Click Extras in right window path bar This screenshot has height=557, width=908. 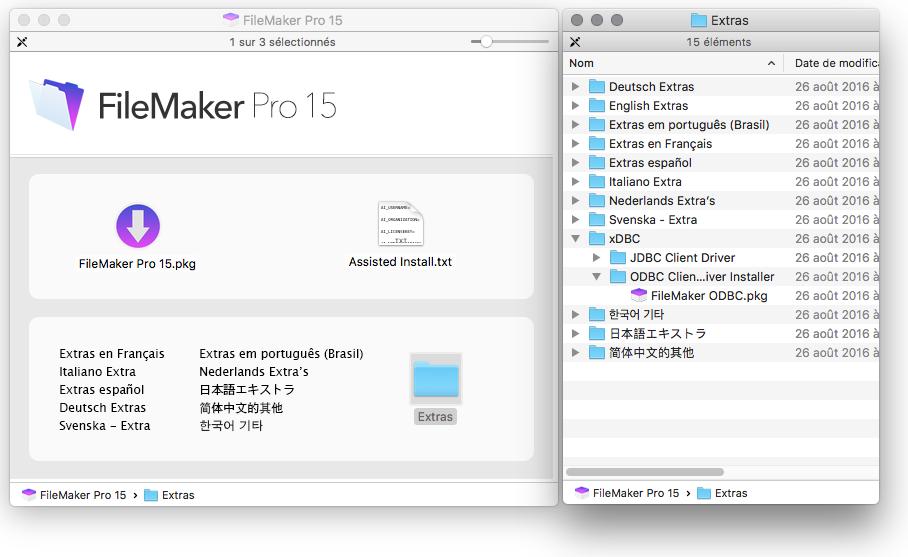pos(722,493)
